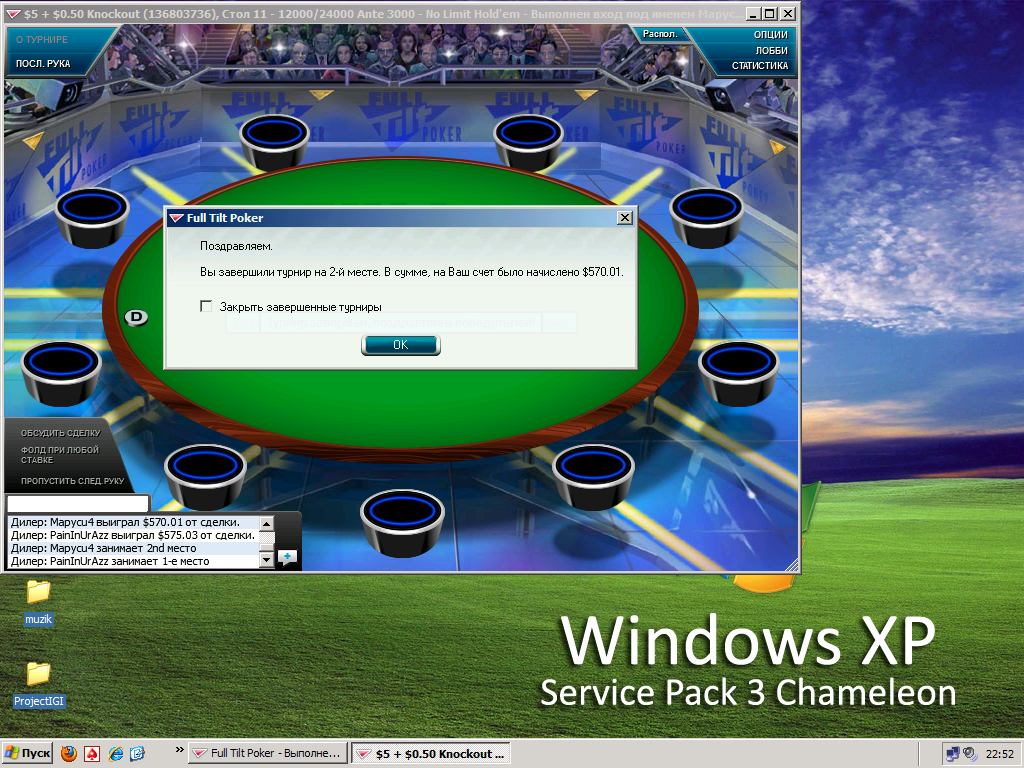The height and width of the screenshot is (768, 1024).
Task: Toggle 'ФОЛД ПРИ ЛЮБОЙ СТАВКЕ' option
Action: [59, 455]
